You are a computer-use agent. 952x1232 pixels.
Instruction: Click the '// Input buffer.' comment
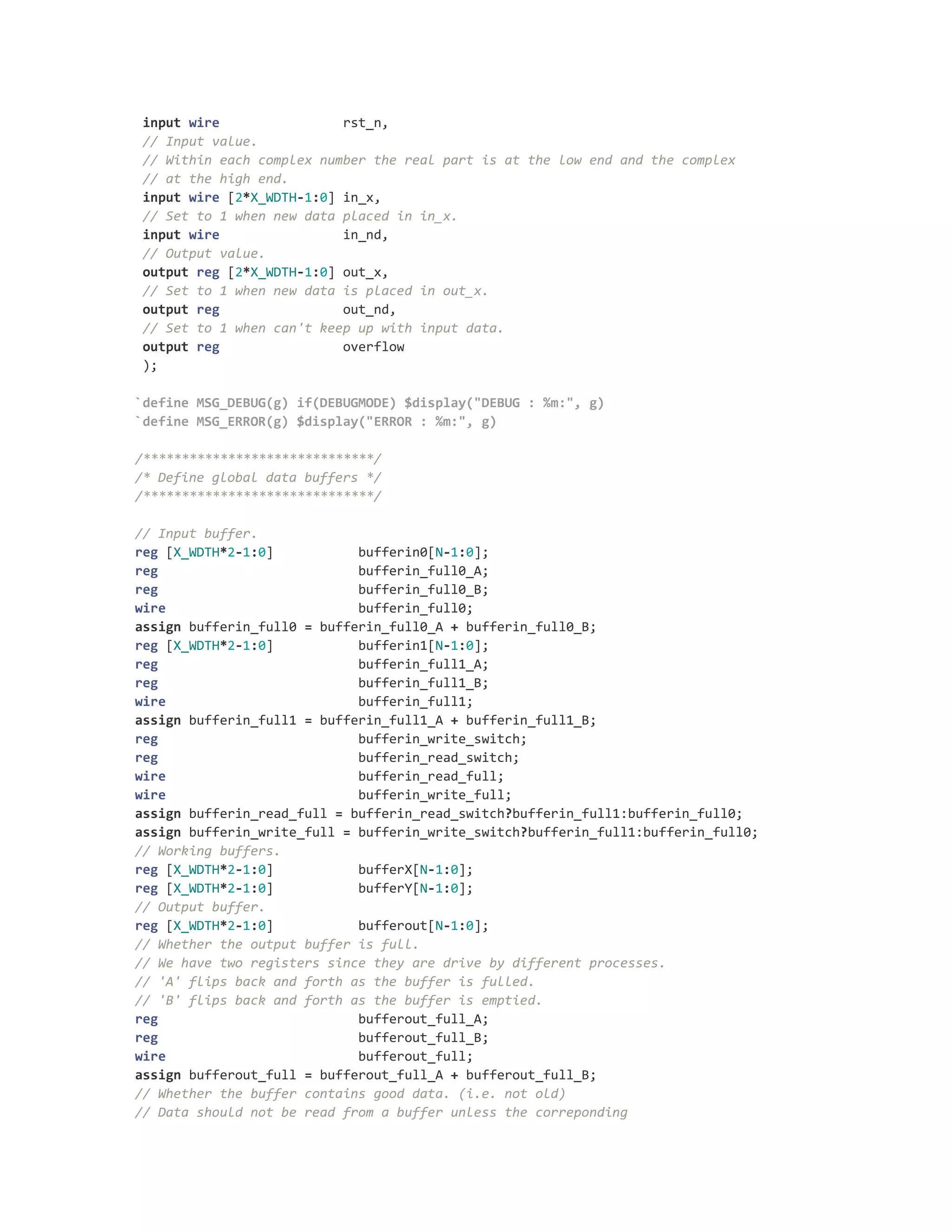click(196, 533)
